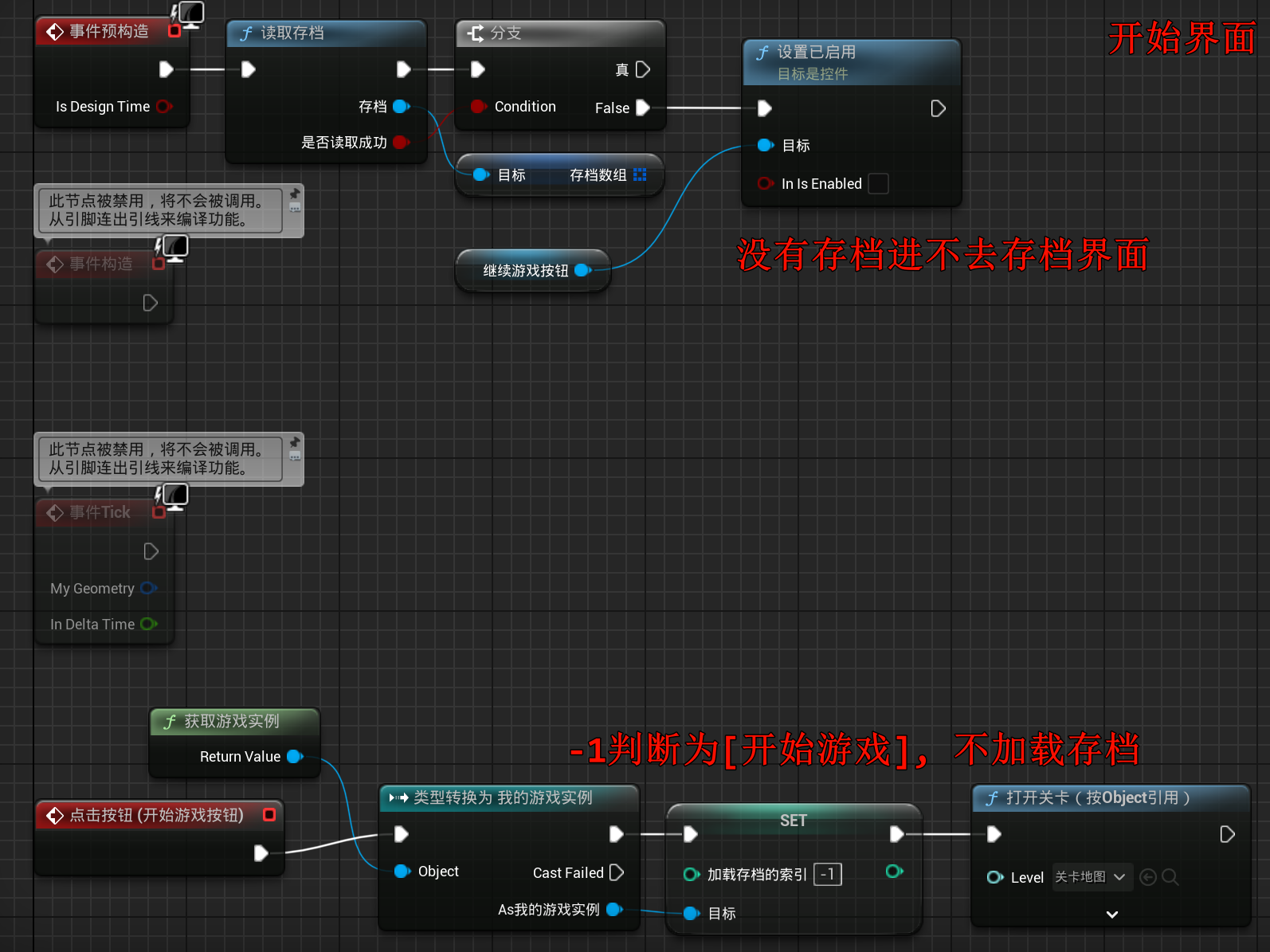Click the use-selected-asset arrow icon beside Level
The width and height of the screenshot is (1270, 952).
click(x=1148, y=877)
